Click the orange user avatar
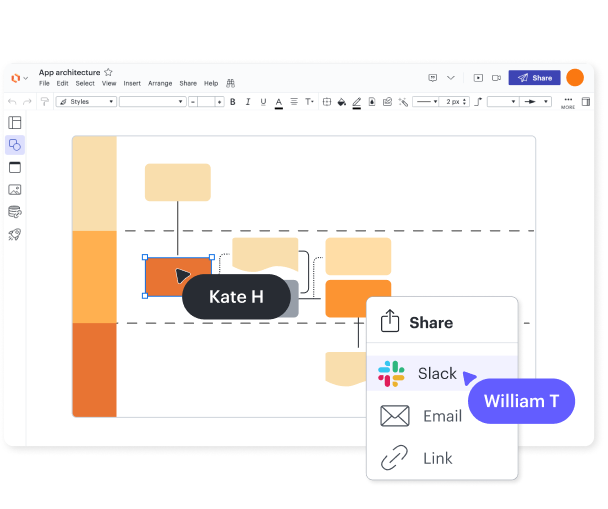Image resolution: width=608 pixels, height=509 pixels. click(x=575, y=78)
